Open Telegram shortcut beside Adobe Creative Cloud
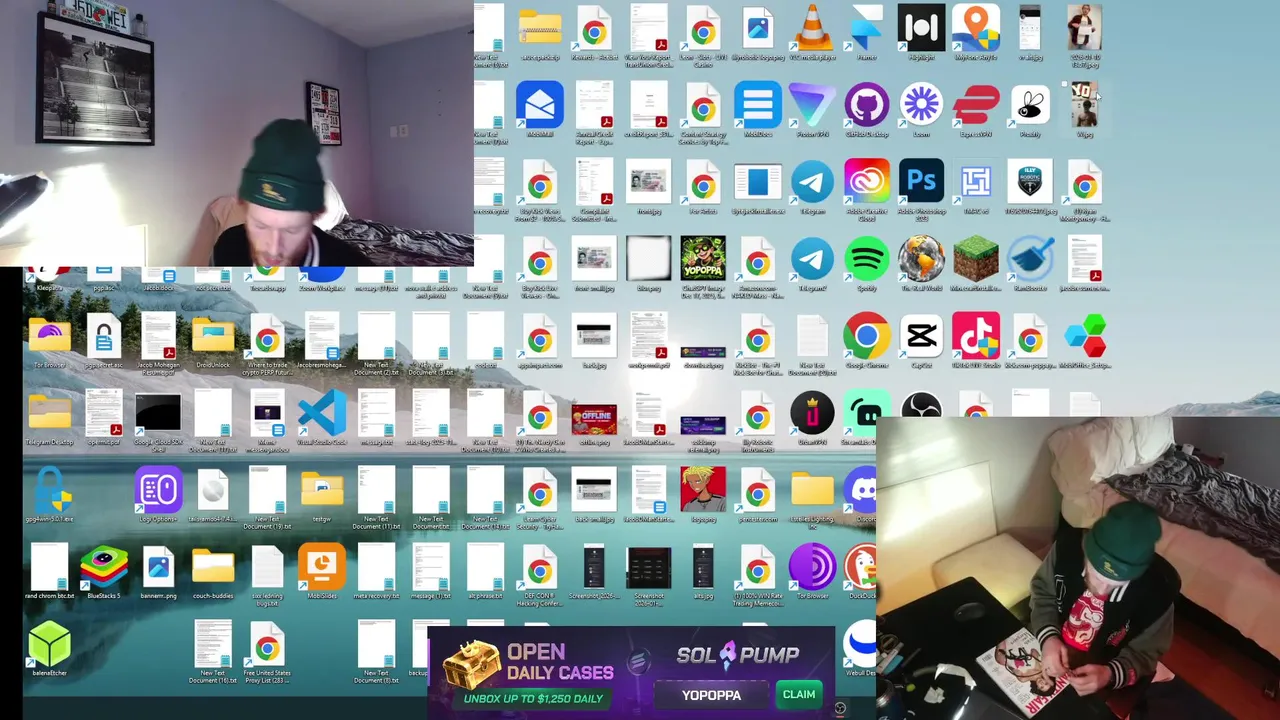The height and width of the screenshot is (720, 1280). (x=812, y=183)
